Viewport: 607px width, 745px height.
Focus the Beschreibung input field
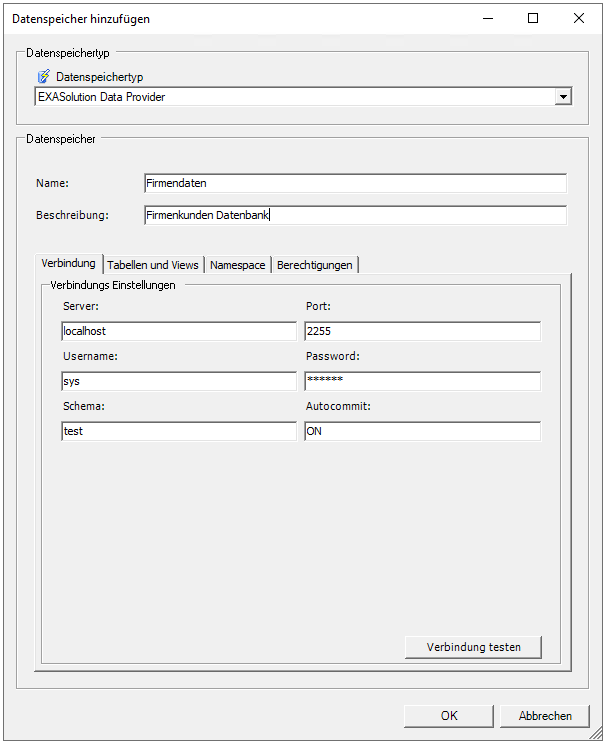tap(355, 215)
